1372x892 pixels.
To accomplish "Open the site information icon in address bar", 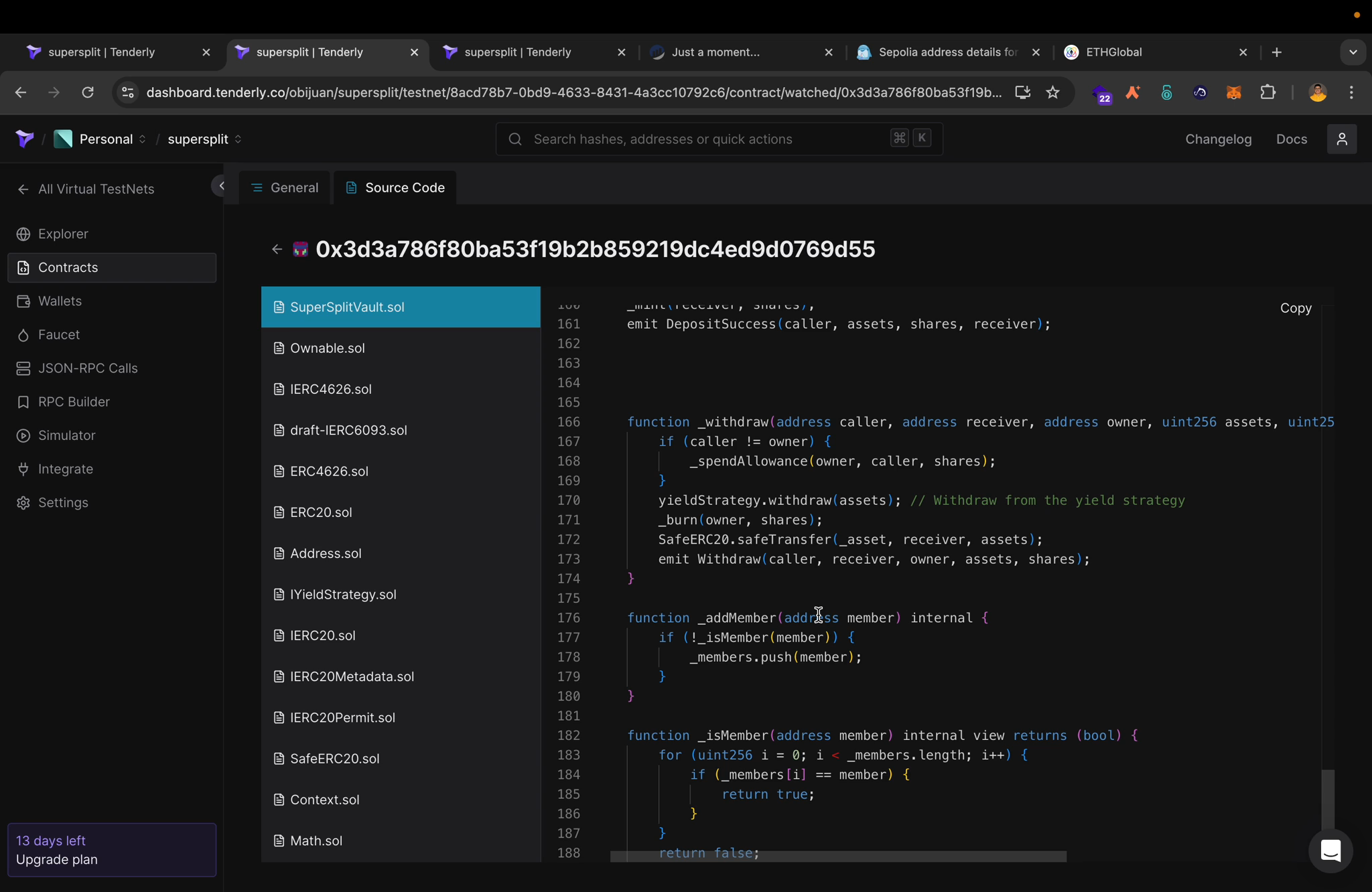I will tap(127, 92).
